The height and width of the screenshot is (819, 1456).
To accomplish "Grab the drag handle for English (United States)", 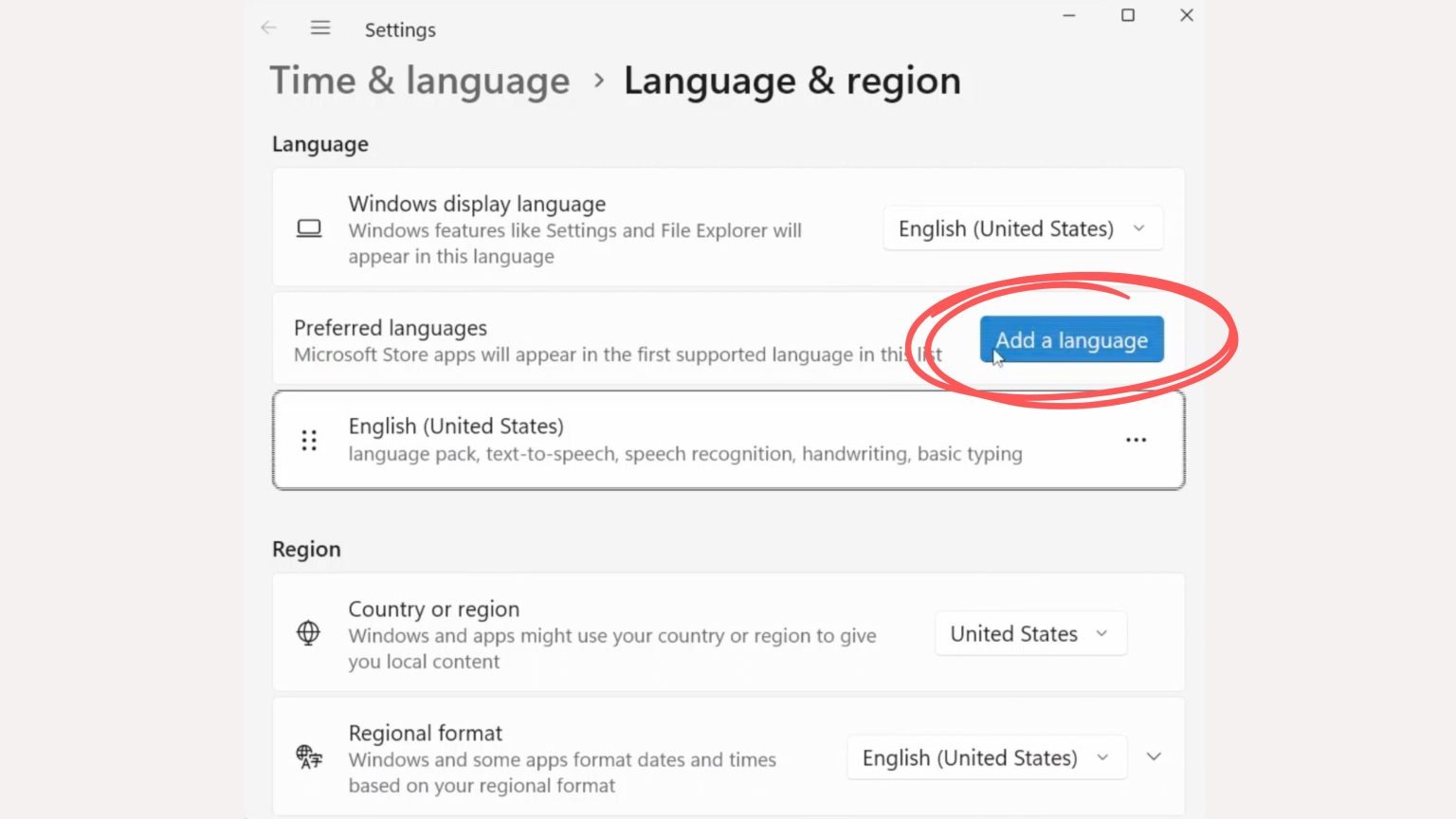I will 309,441.
